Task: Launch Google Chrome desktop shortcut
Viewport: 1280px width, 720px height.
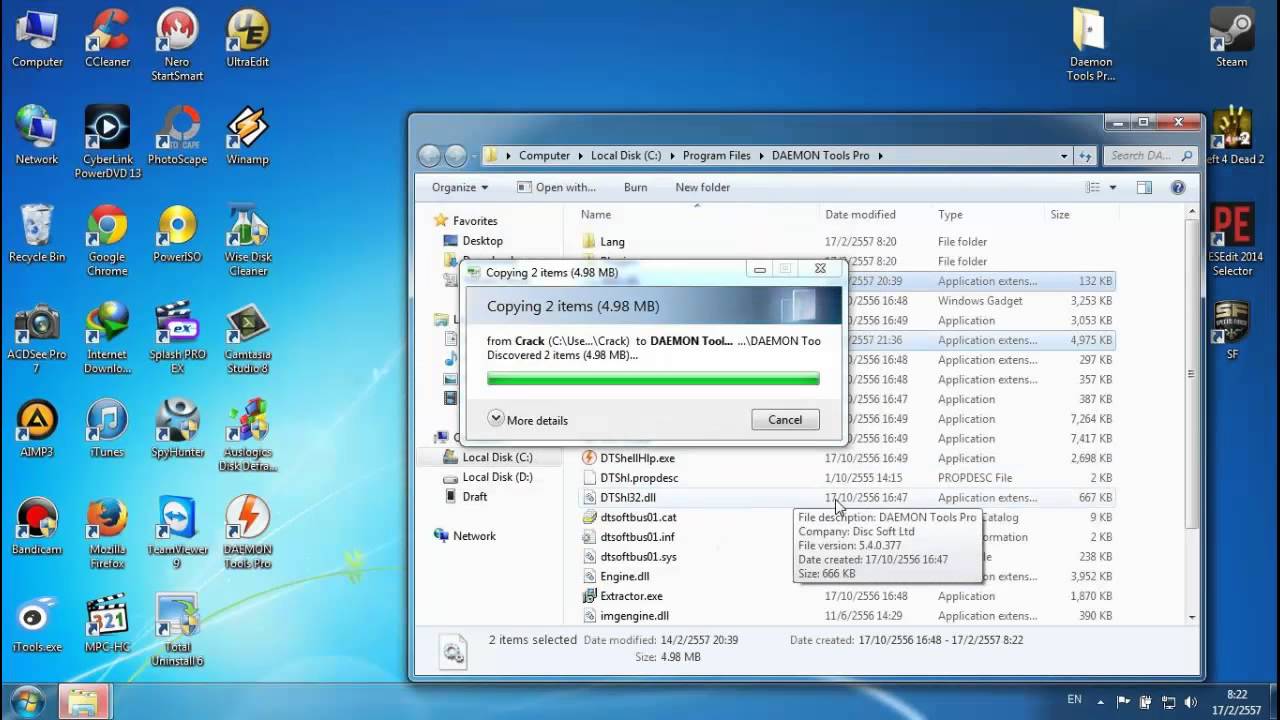Action: [x=107, y=240]
